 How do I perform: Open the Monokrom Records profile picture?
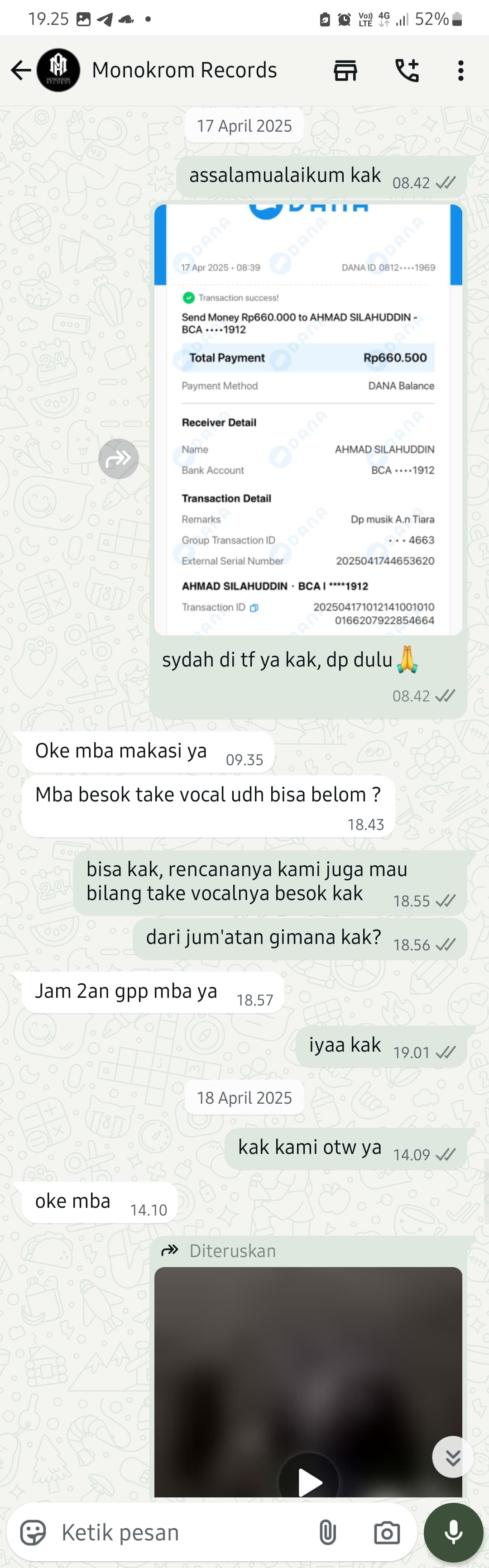[x=58, y=70]
